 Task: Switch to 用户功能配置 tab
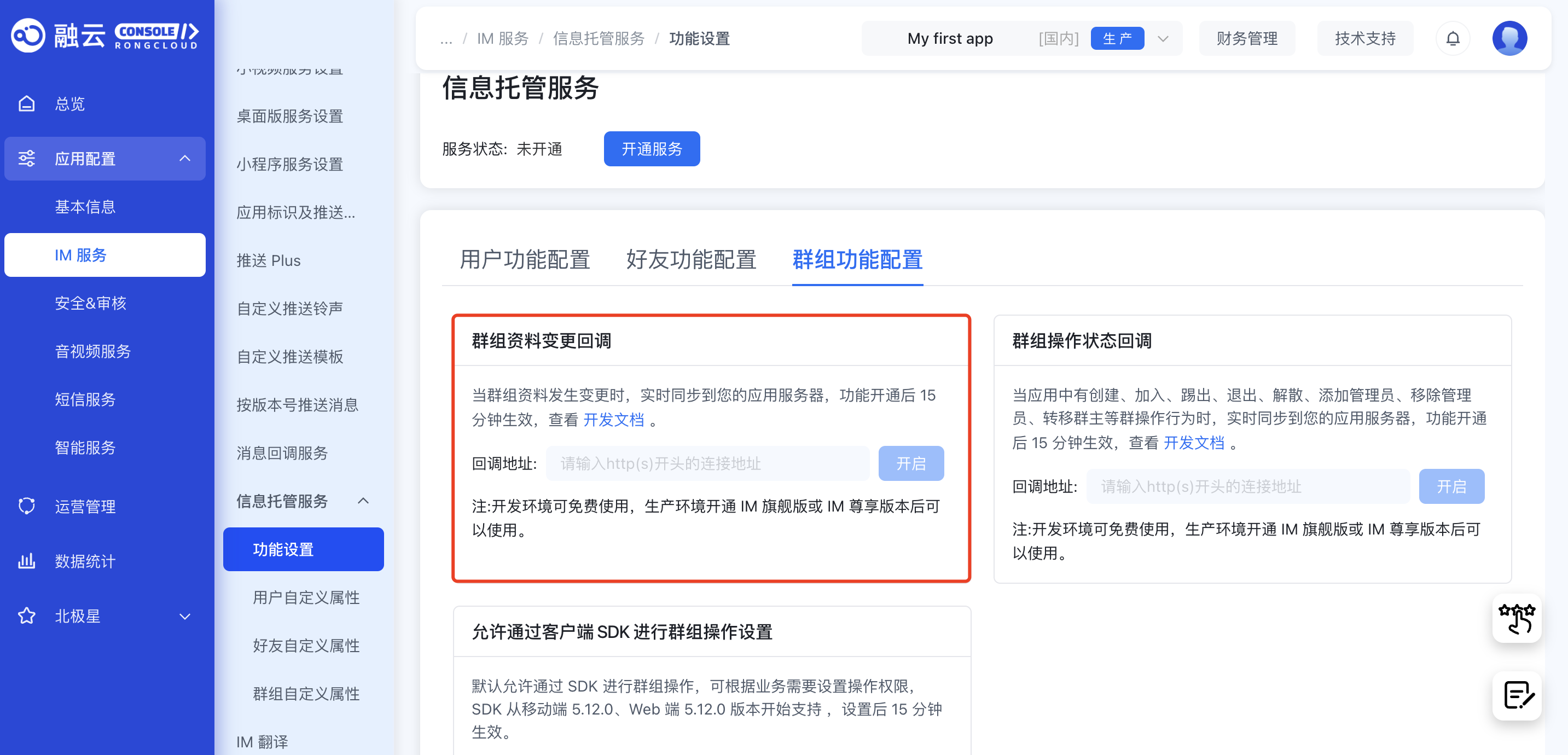pyautogui.click(x=525, y=259)
